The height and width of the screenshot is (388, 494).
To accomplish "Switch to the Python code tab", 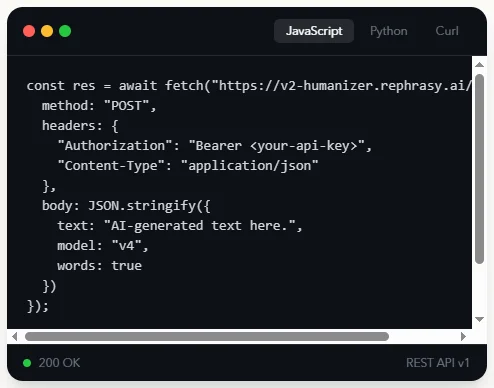I will click(389, 31).
